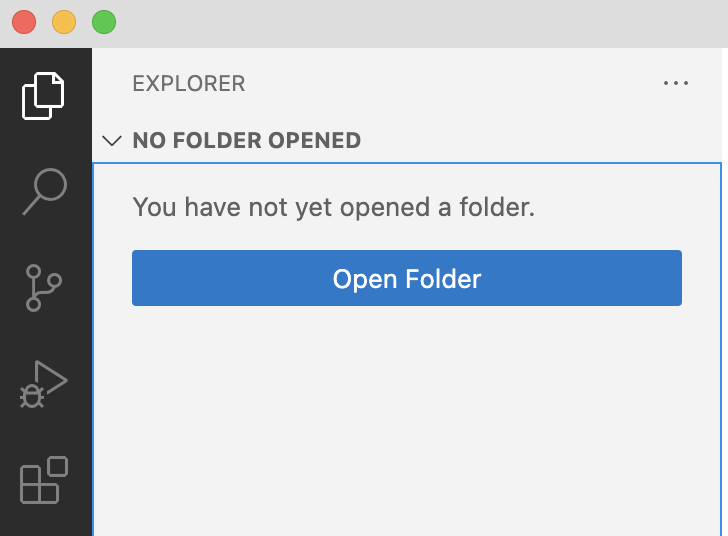Click blank space right of NO FOLDER OPENED
Viewport: 728px width, 536px height.
(540, 141)
